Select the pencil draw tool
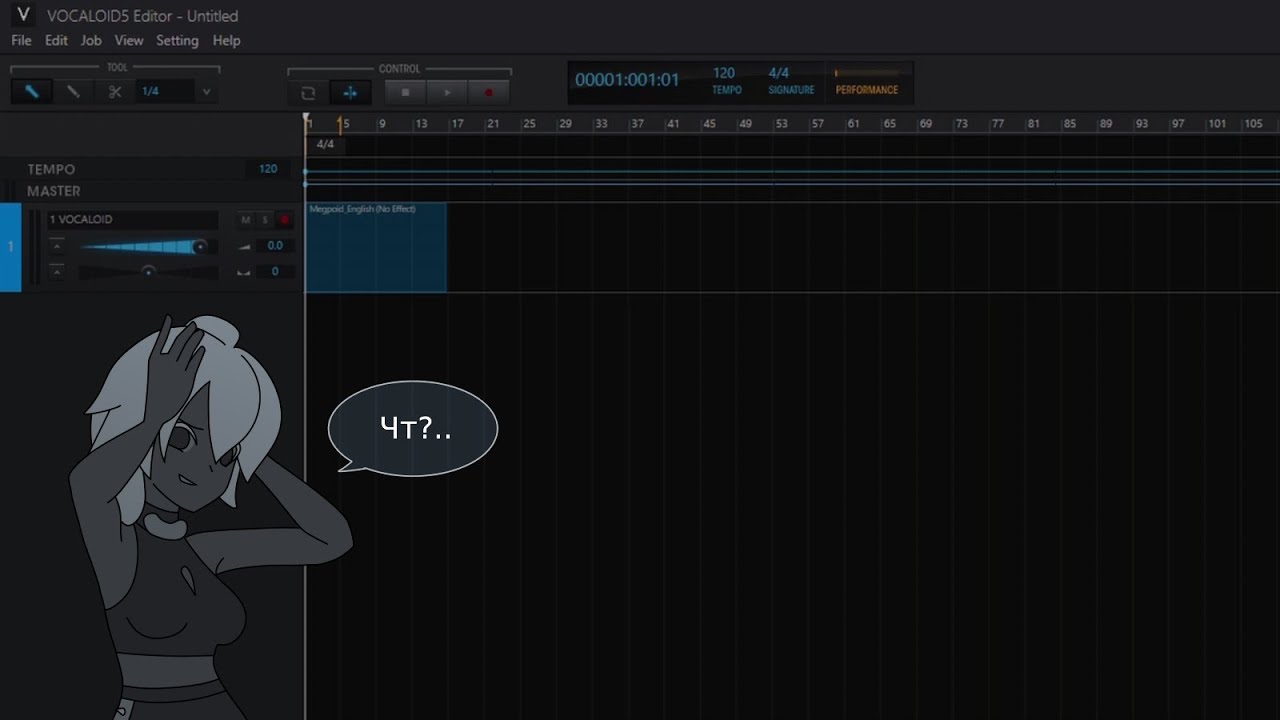The image size is (1280, 720). coord(73,91)
